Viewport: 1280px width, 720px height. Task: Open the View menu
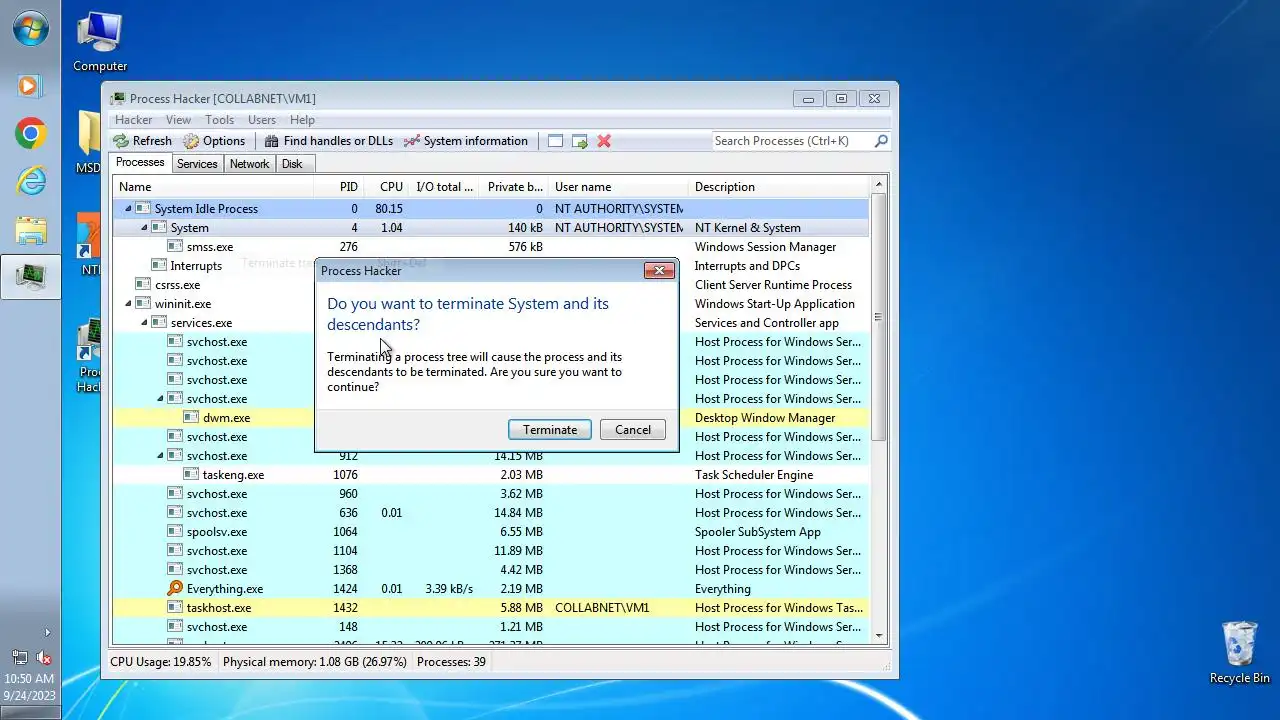178,120
